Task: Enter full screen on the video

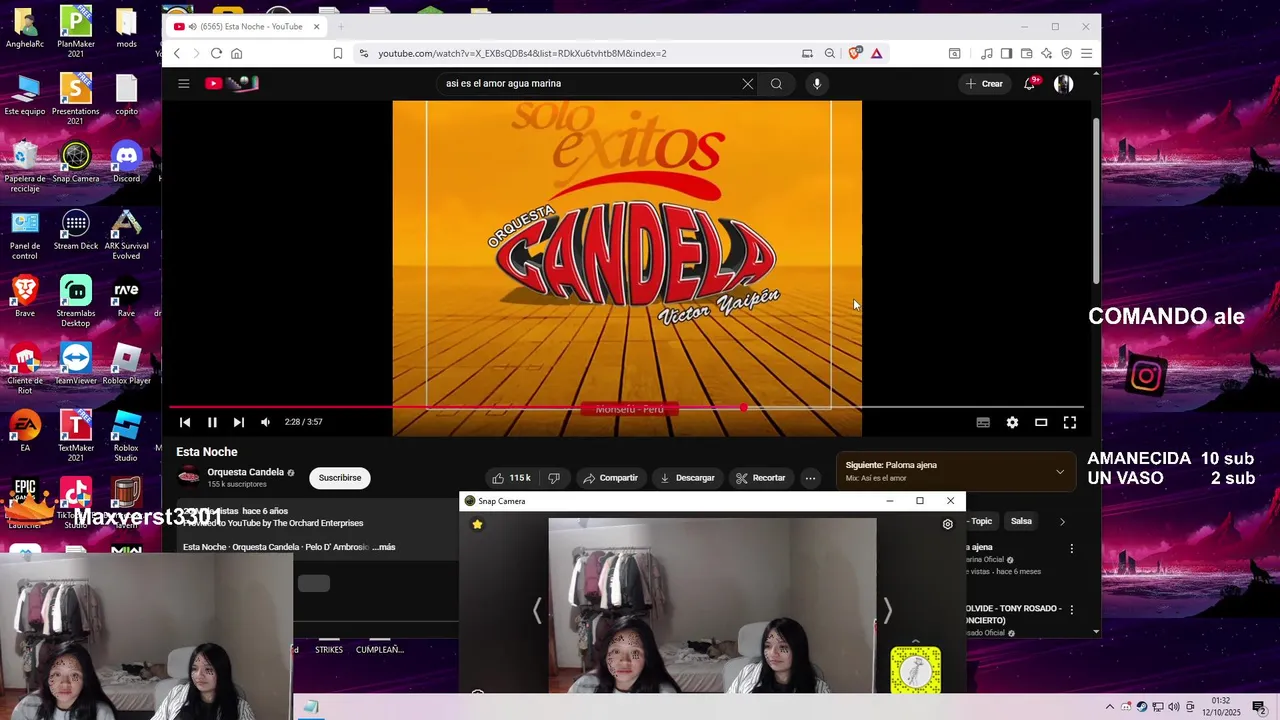Action: click(x=1070, y=423)
